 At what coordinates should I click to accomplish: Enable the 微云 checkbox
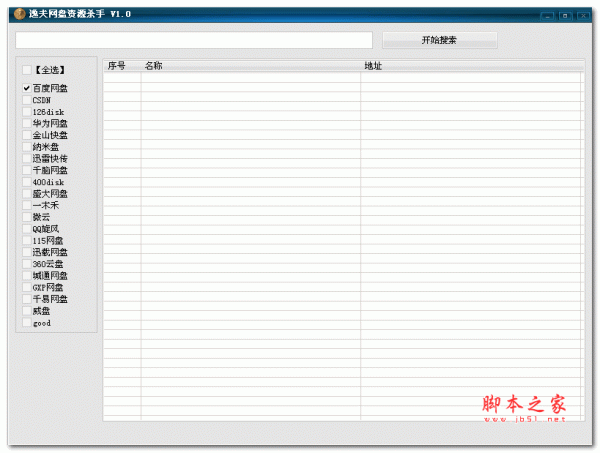[26, 217]
